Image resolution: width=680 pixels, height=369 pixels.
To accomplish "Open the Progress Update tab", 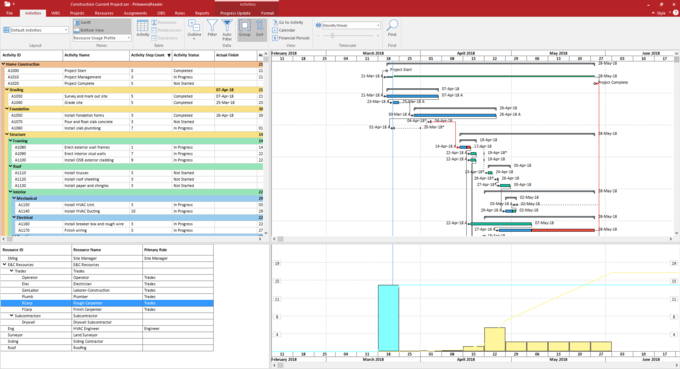I will (x=235, y=13).
